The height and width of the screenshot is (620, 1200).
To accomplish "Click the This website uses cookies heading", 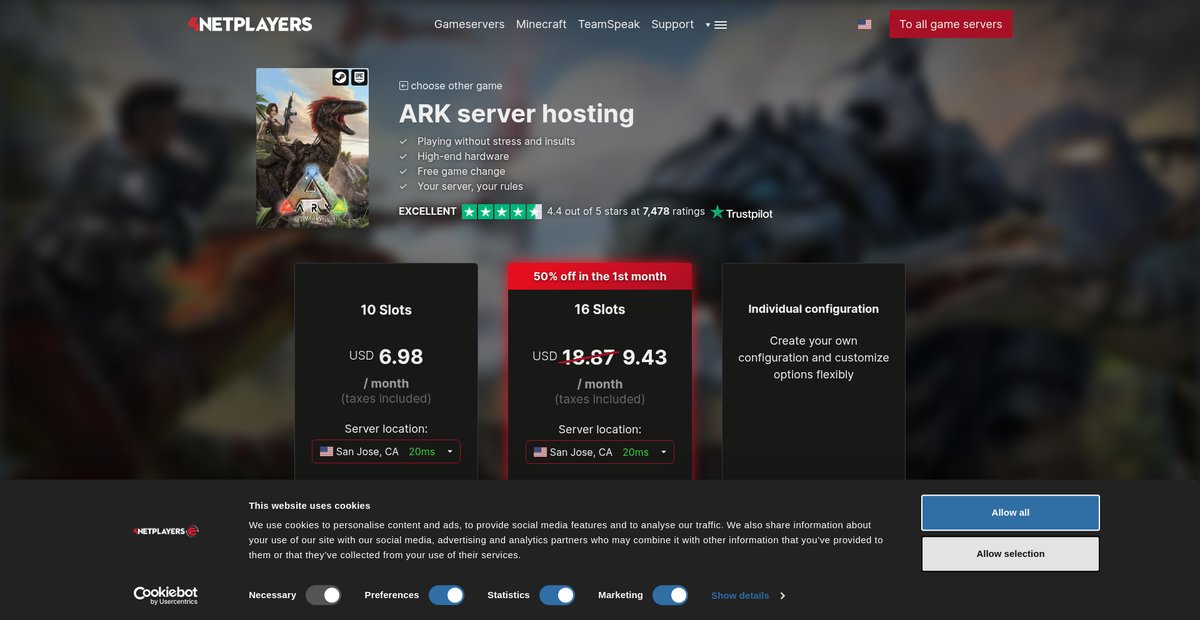I will tap(309, 505).
